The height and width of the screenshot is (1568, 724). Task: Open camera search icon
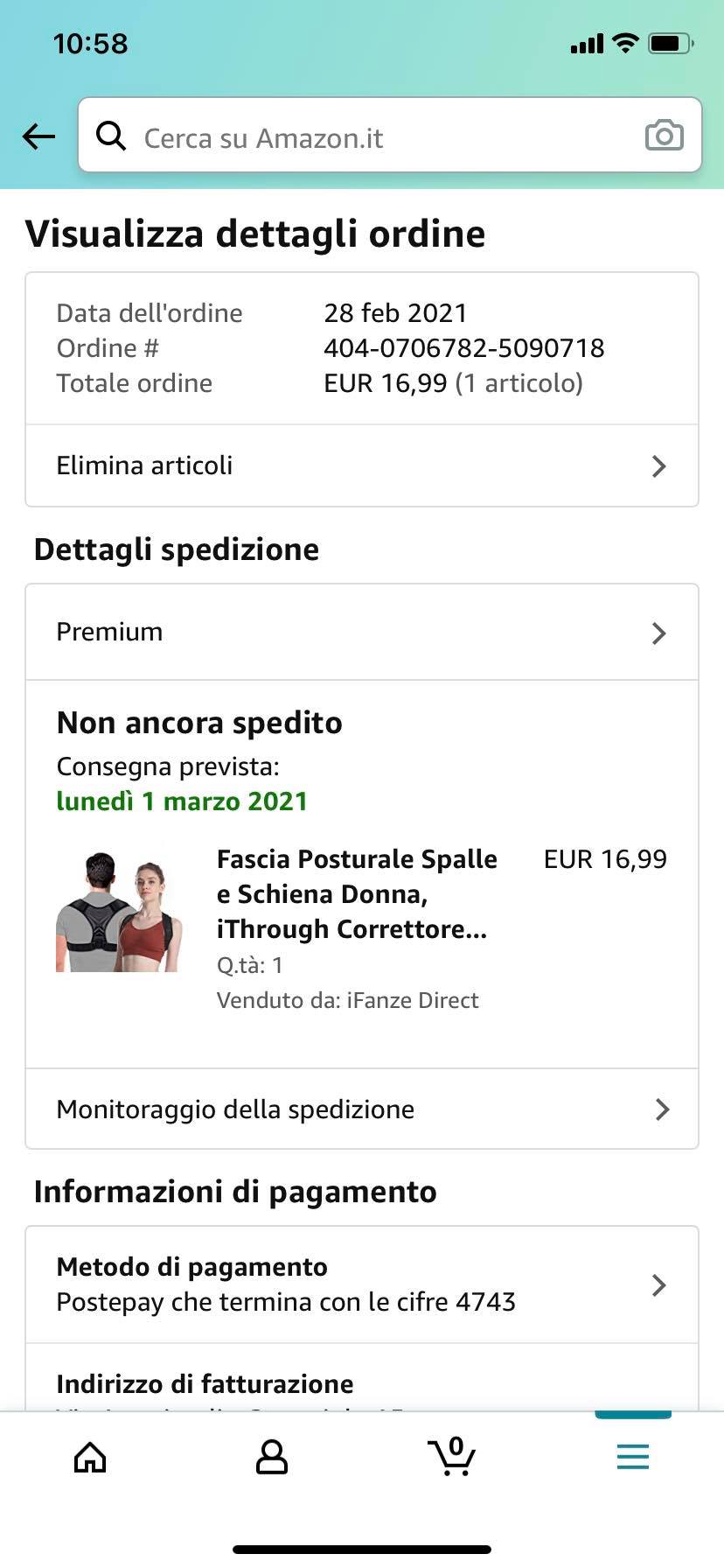tap(664, 136)
